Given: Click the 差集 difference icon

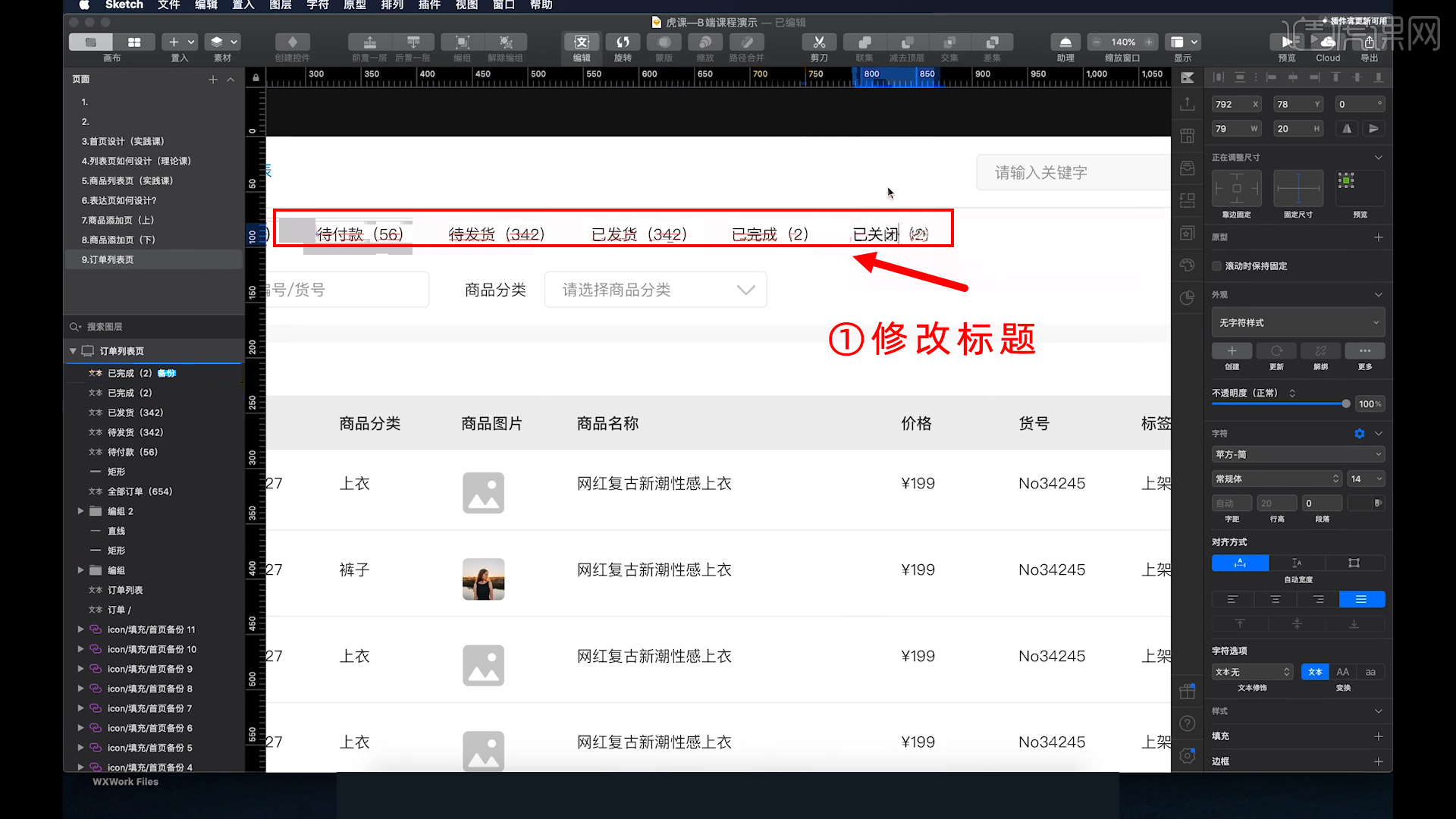Looking at the screenshot, I should click(x=992, y=42).
